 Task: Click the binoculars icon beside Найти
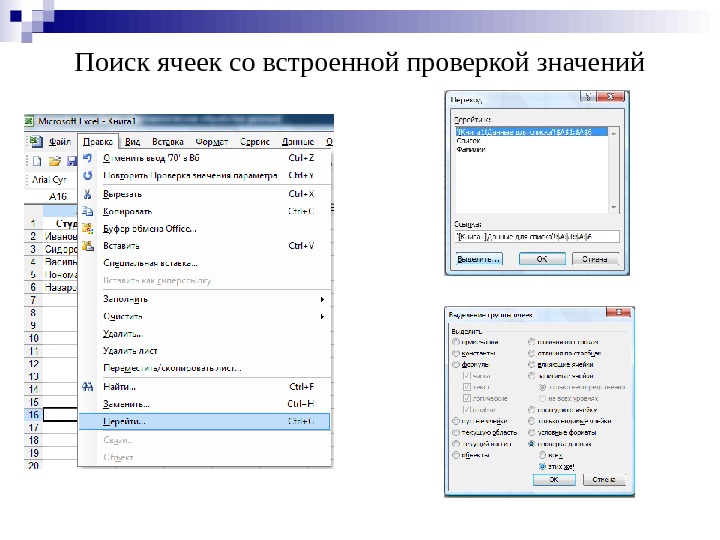[87, 387]
